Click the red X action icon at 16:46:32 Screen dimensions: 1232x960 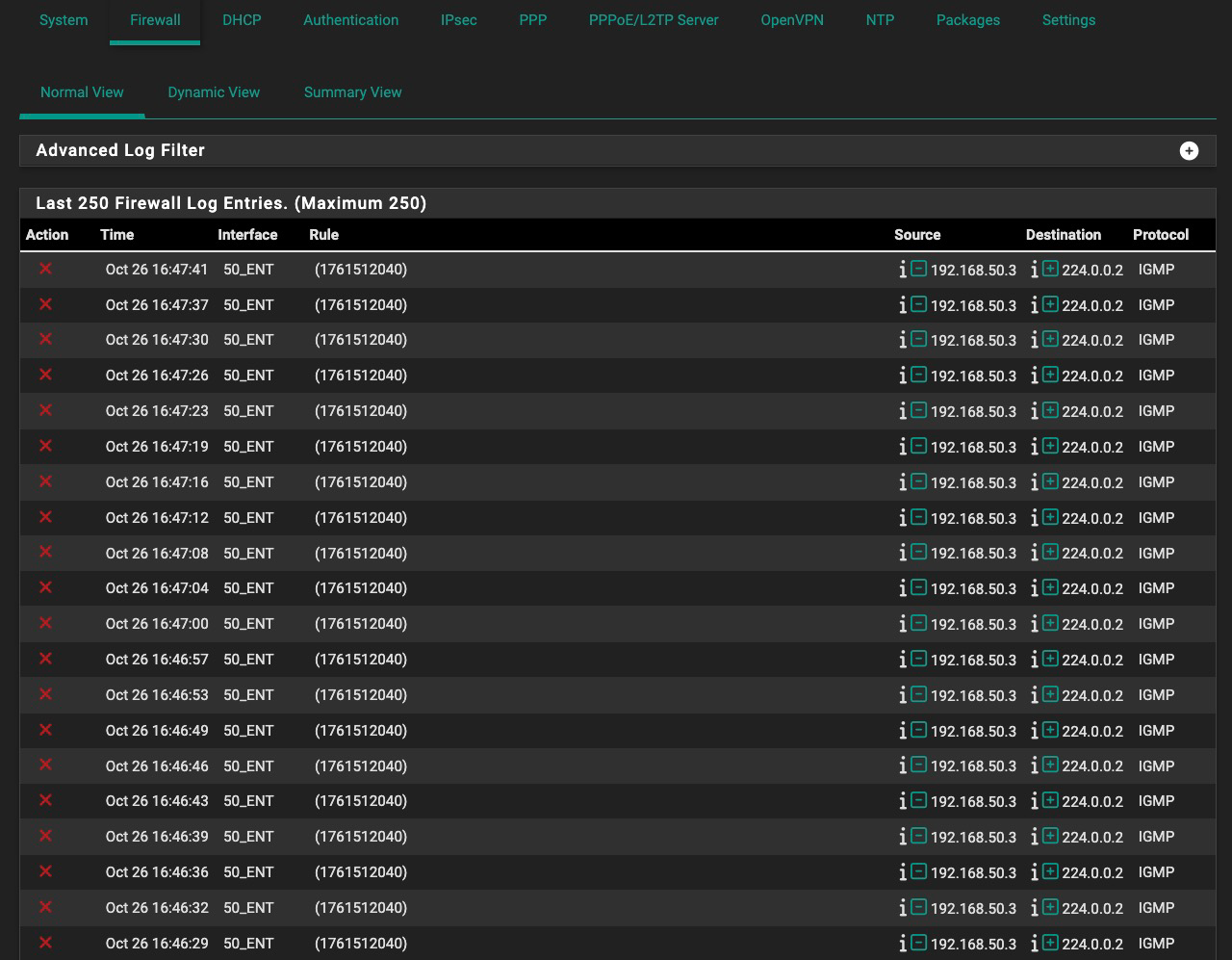(45, 908)
